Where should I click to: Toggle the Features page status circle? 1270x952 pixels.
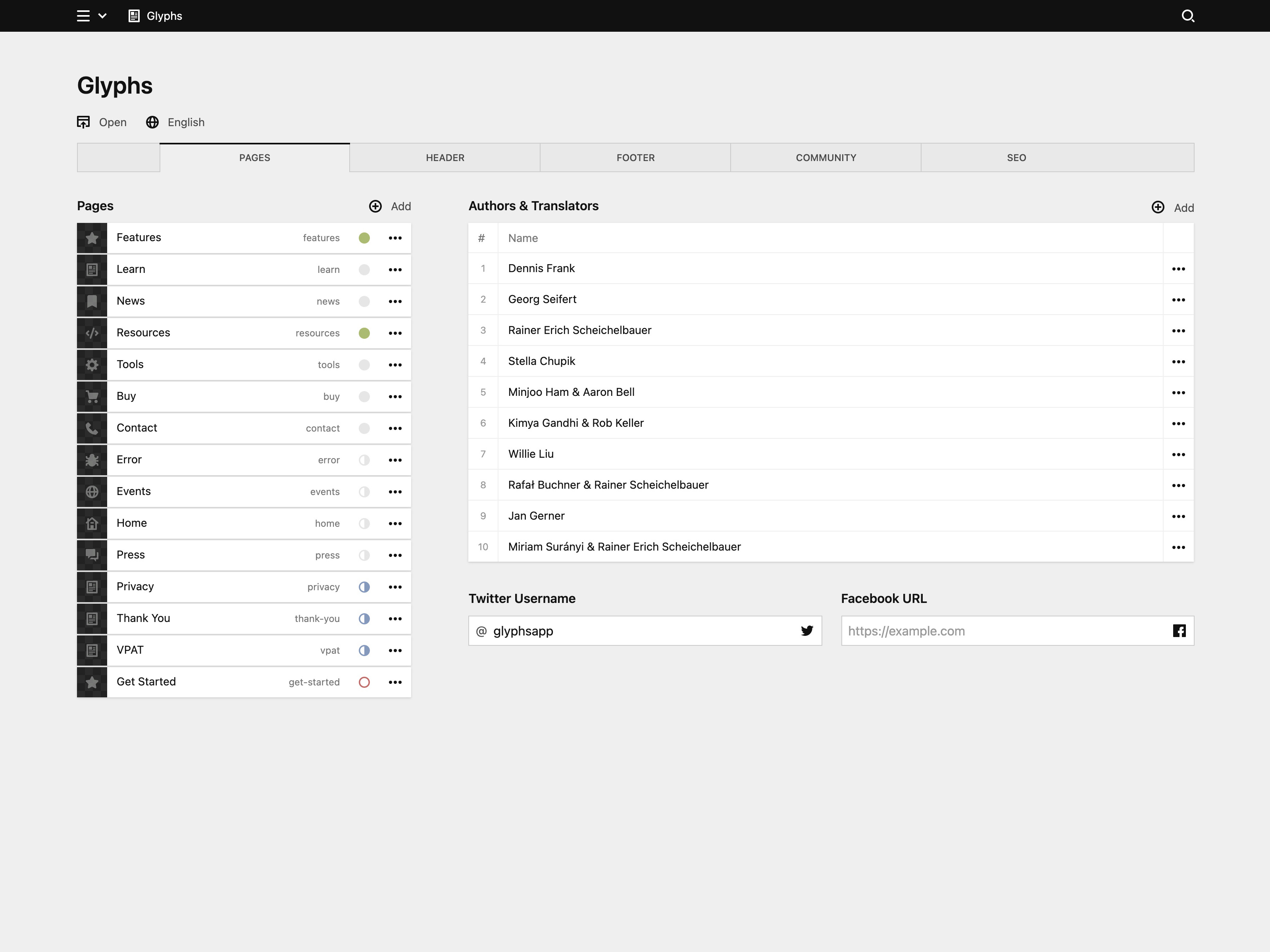point(364,238)
